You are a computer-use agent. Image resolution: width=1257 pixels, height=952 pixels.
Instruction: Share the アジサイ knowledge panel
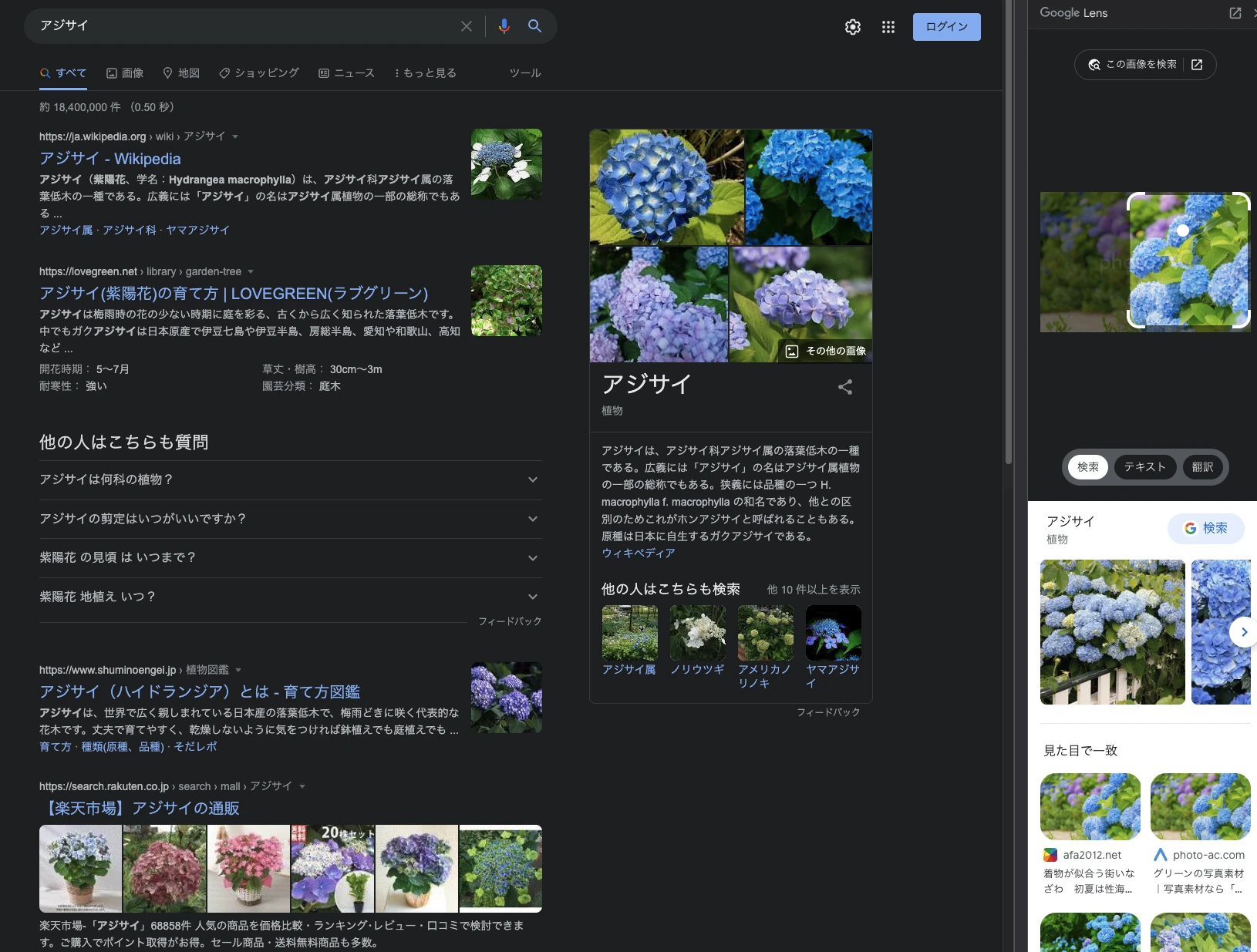pyautogui.click(x=844, y=388)
